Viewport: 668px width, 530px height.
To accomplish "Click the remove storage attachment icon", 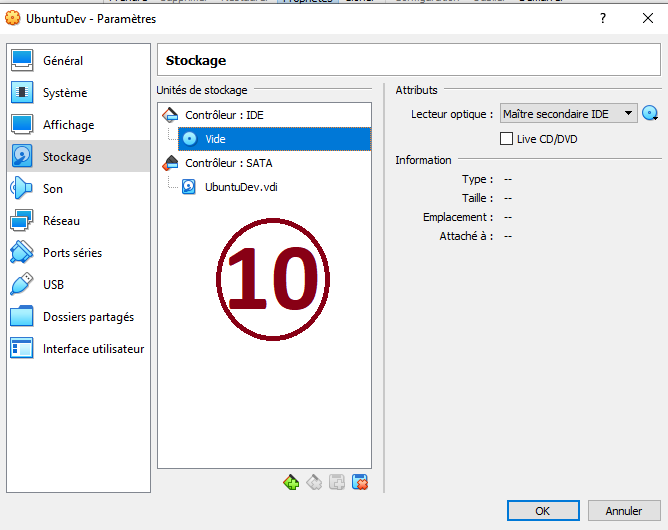I will [x=360, y=483].
